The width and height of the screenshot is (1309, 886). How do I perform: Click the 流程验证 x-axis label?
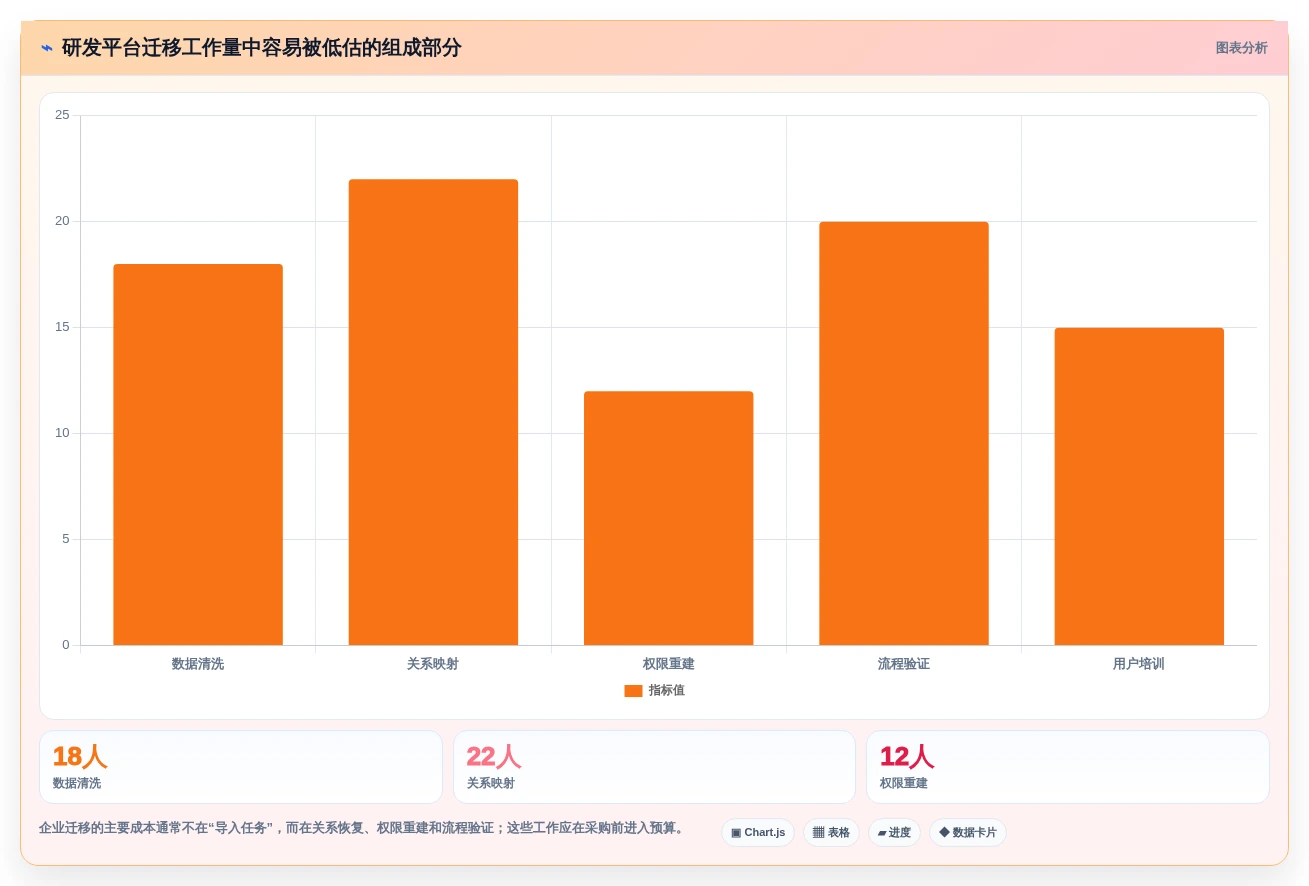point(904,664)
